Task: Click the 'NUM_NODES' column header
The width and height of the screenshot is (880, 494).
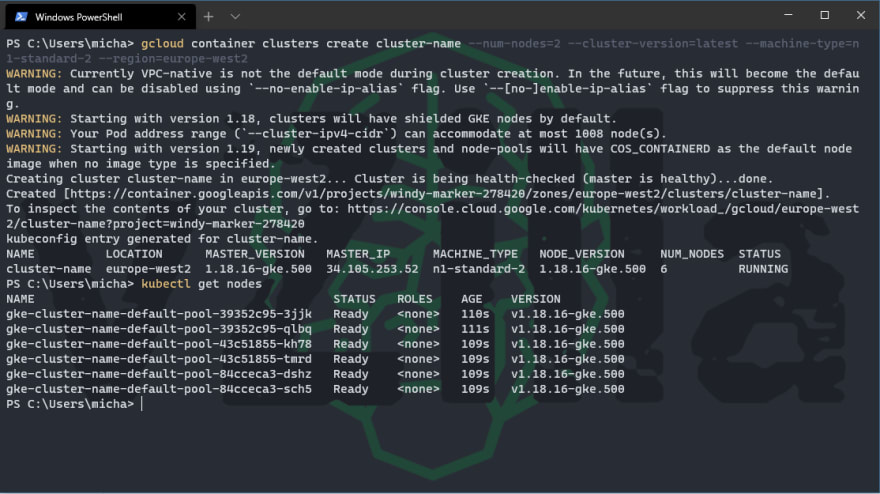Action: pyautogui.click(x=691, y=254)
